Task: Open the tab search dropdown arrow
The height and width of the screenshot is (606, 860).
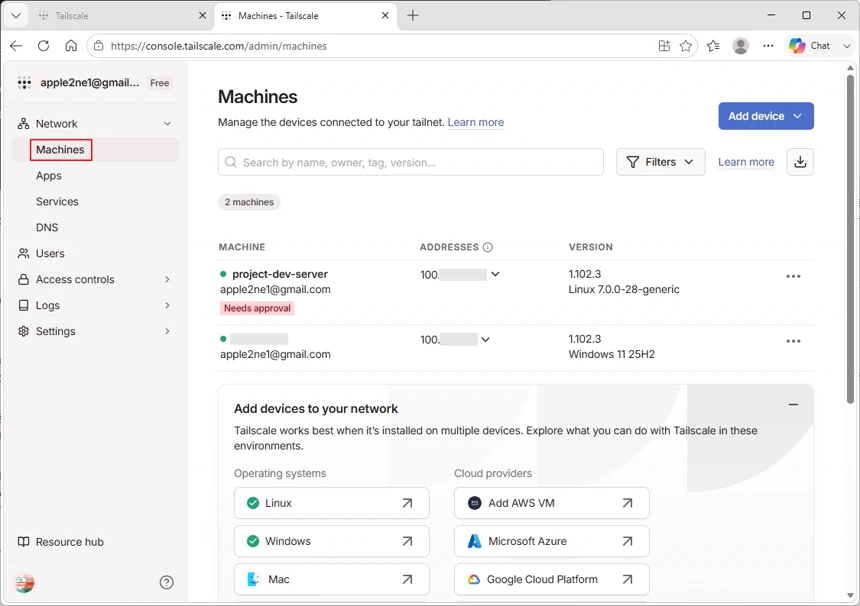Action: [16, 15]
